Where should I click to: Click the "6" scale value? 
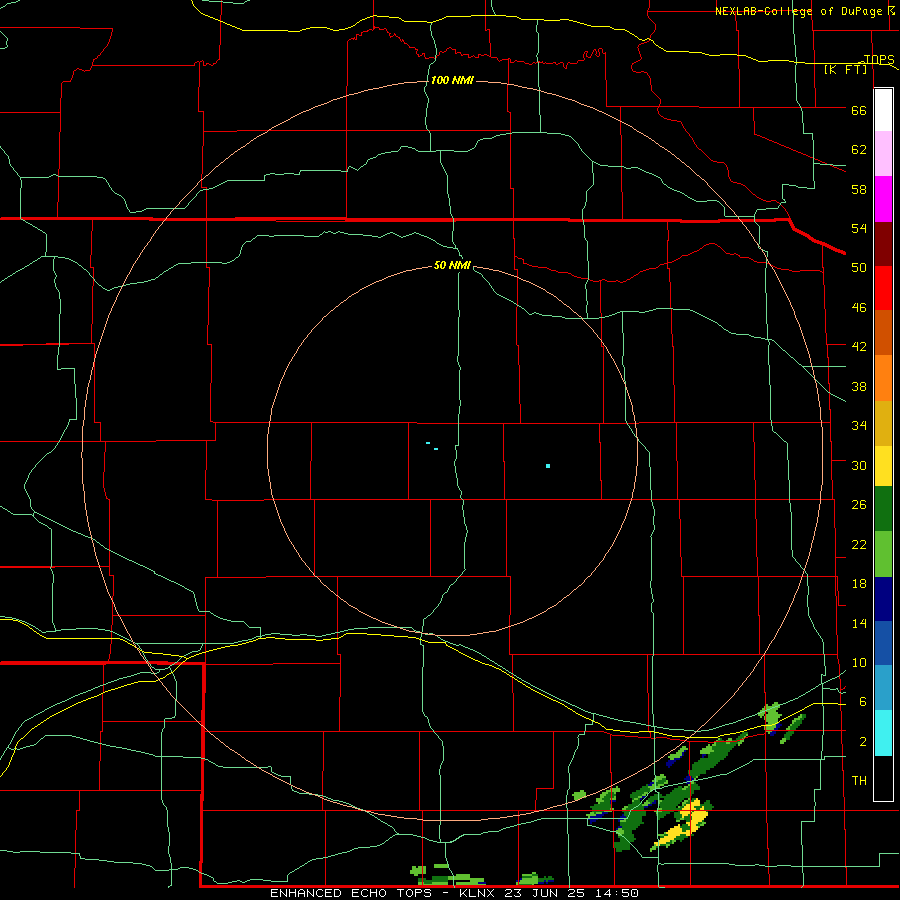pos(863,702)
